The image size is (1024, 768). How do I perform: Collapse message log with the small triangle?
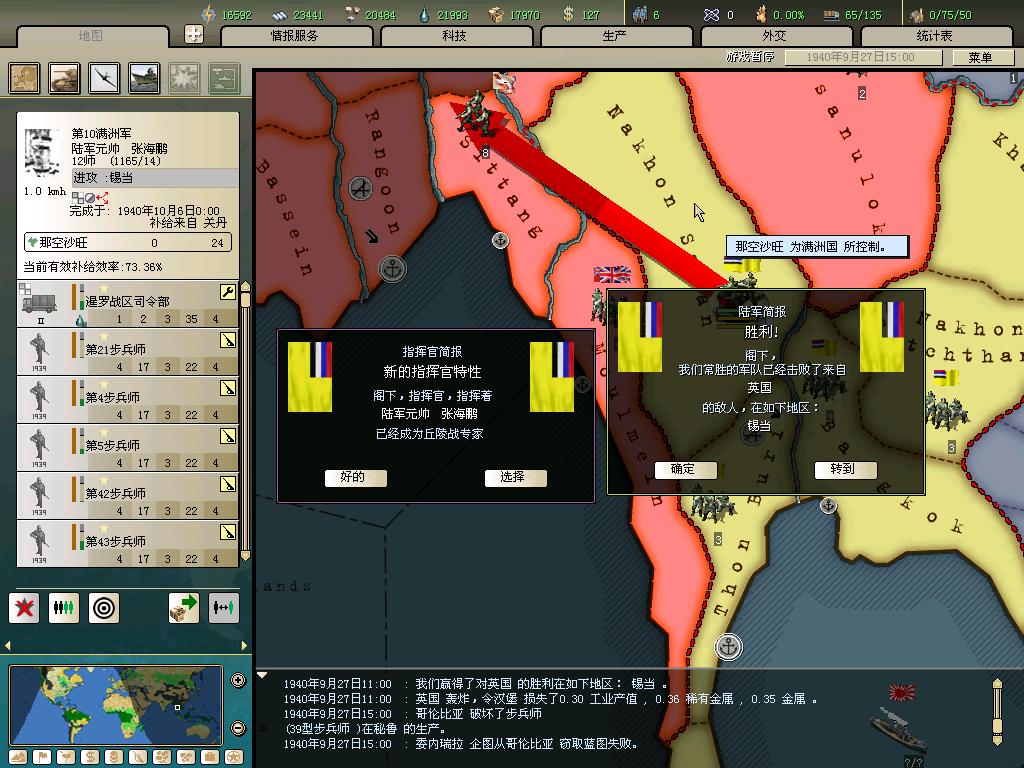(x=262, y=675)
